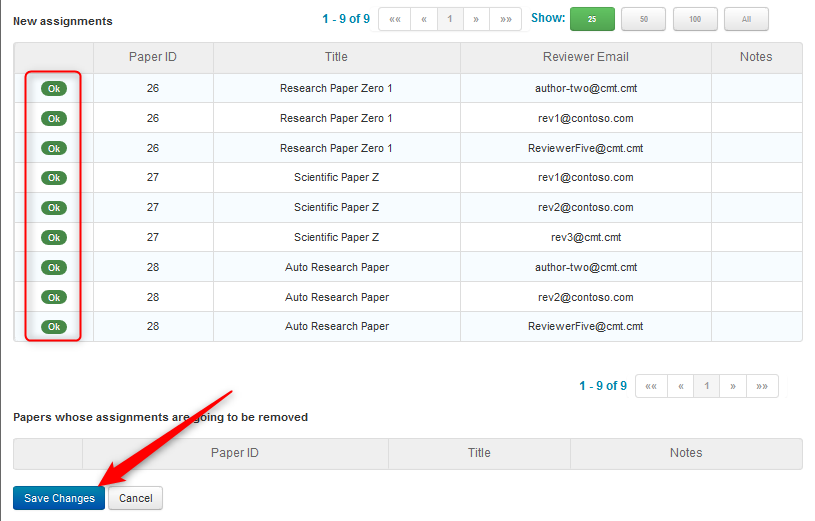Click email rev3@cmt.cmt

586,237
